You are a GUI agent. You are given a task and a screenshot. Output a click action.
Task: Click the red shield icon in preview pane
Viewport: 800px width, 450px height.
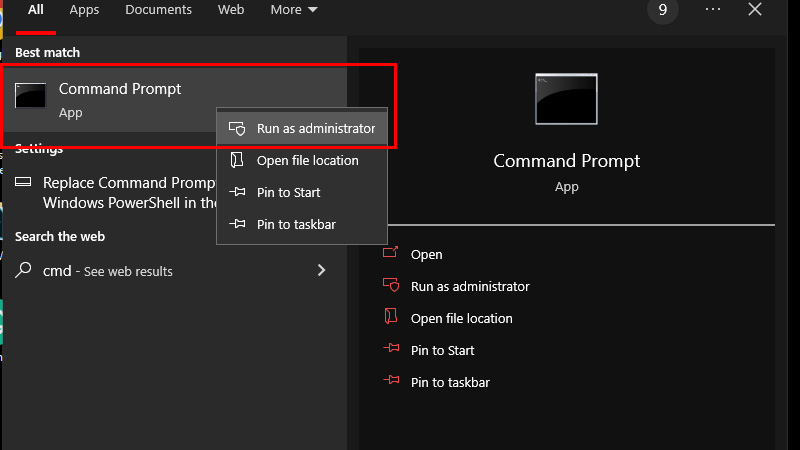(x=391, y=285)
